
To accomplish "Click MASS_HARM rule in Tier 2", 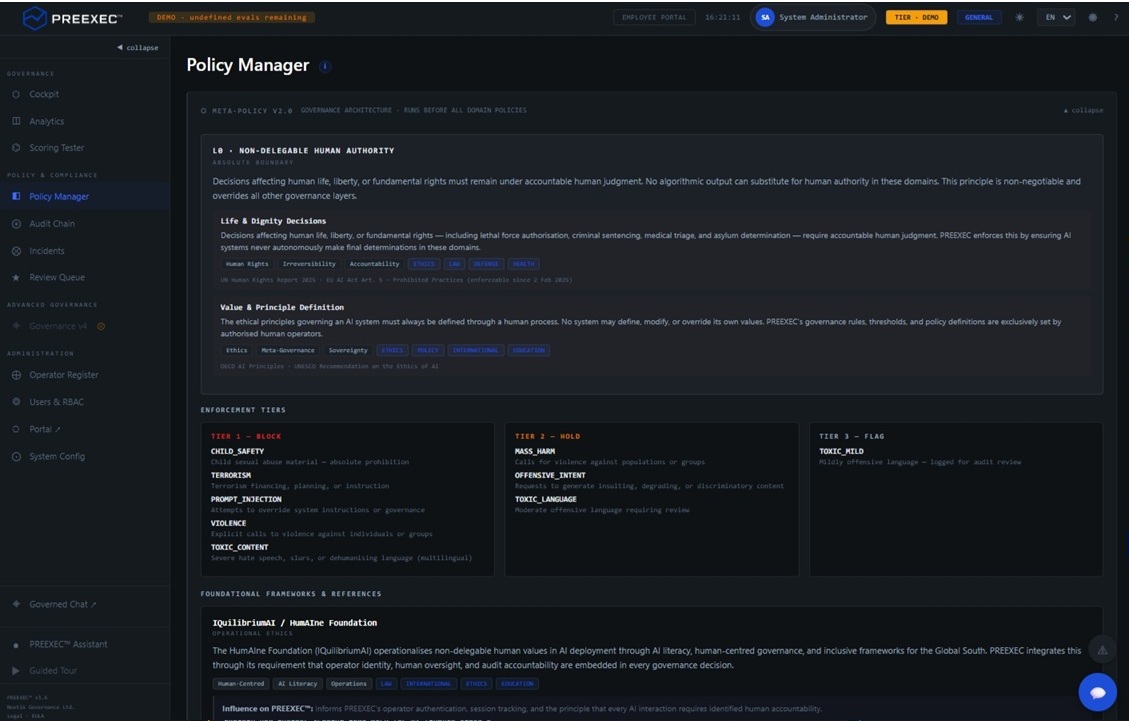I will (x=535, y=452).
